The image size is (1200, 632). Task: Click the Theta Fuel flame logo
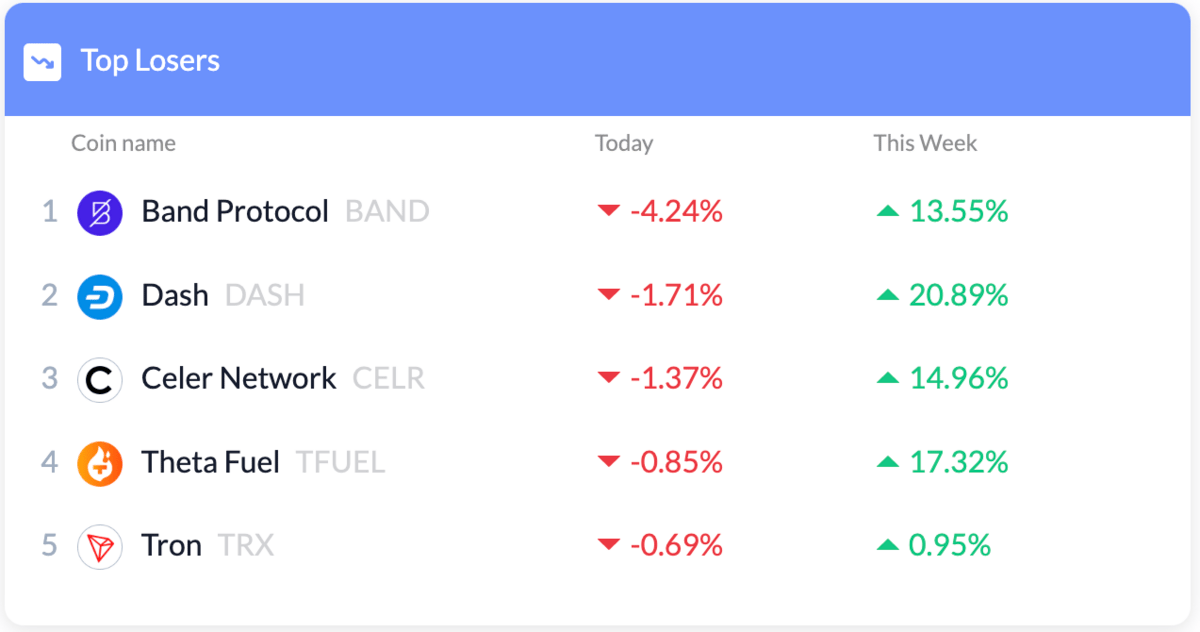[x=100, y=464]
